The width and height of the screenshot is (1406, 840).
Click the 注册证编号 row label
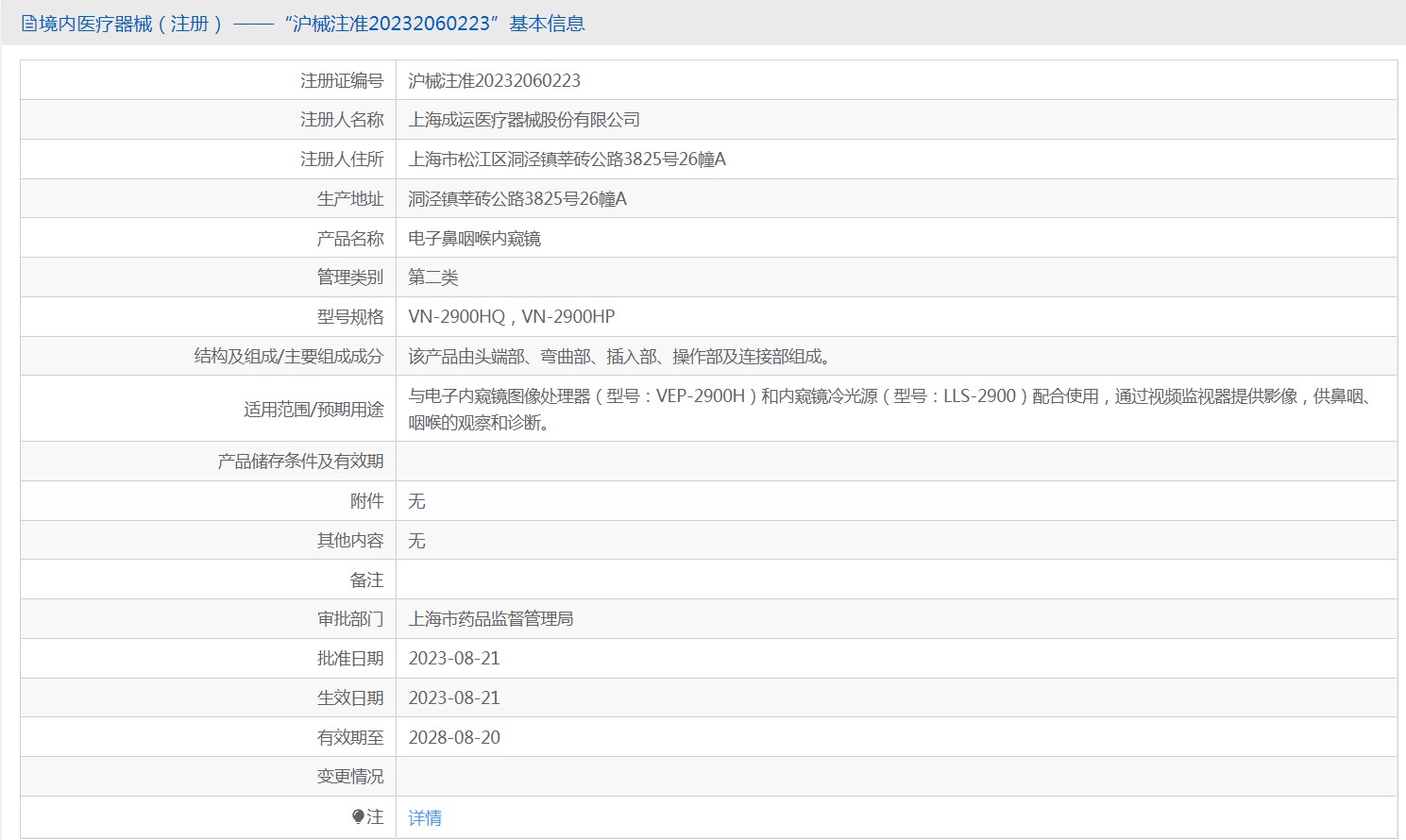tap(342, 81)
